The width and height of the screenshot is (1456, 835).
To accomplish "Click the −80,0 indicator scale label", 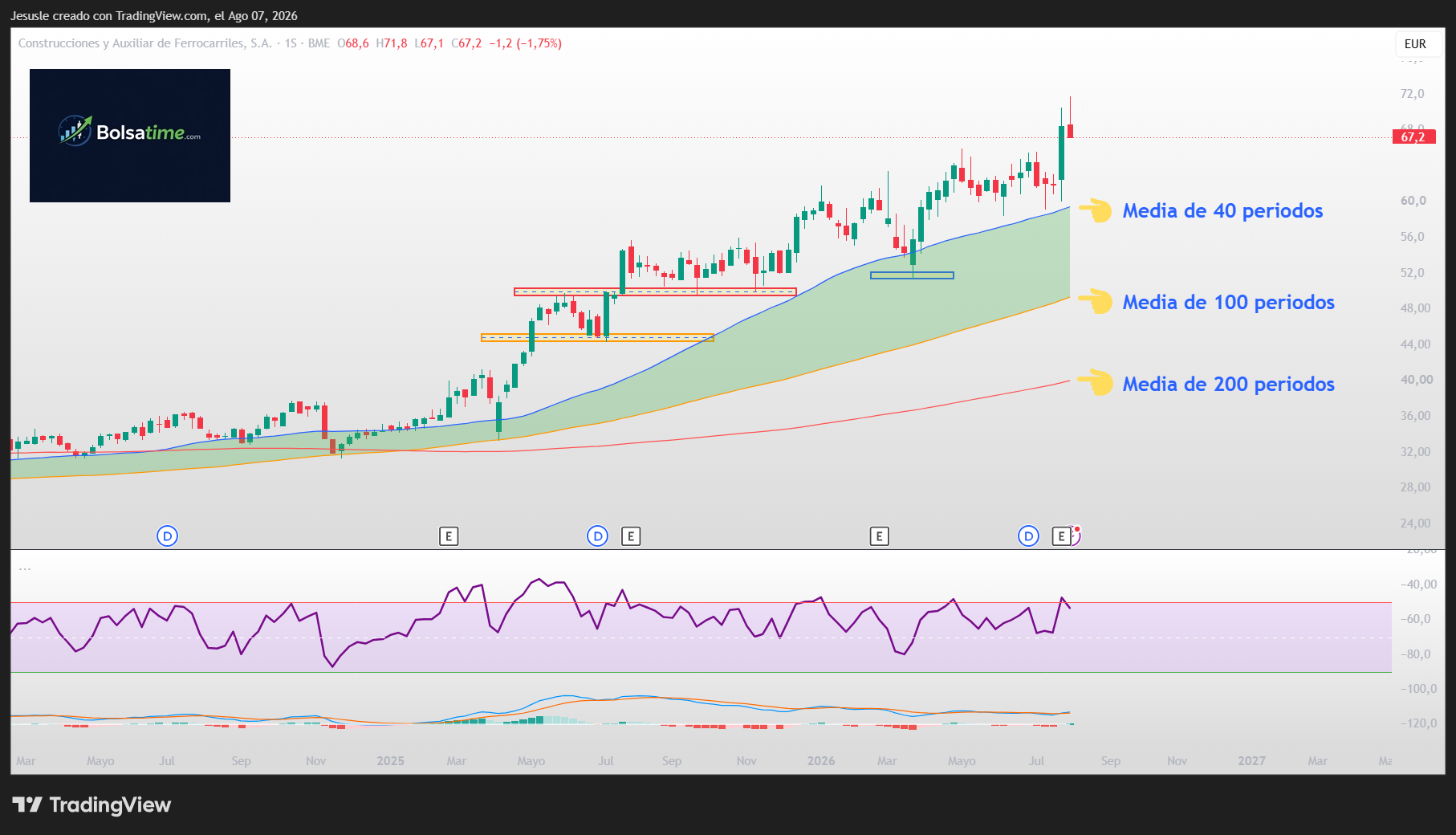I will 1415,654.
